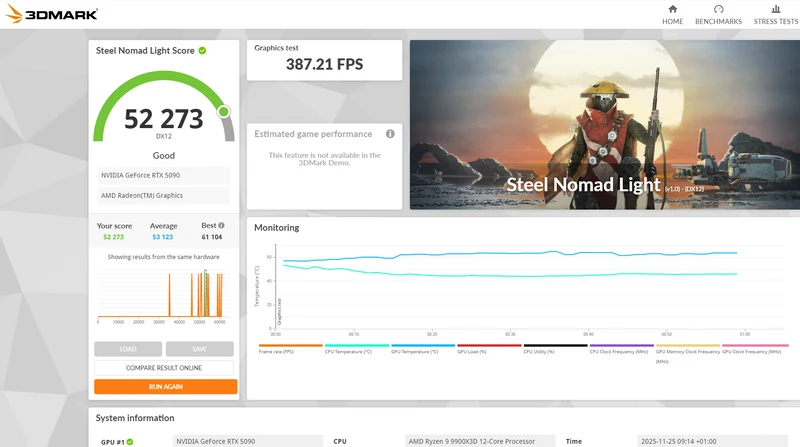Screen dimensions: 800x447
Task: Open the Benchmarks section
Action: tap(718, 15)
